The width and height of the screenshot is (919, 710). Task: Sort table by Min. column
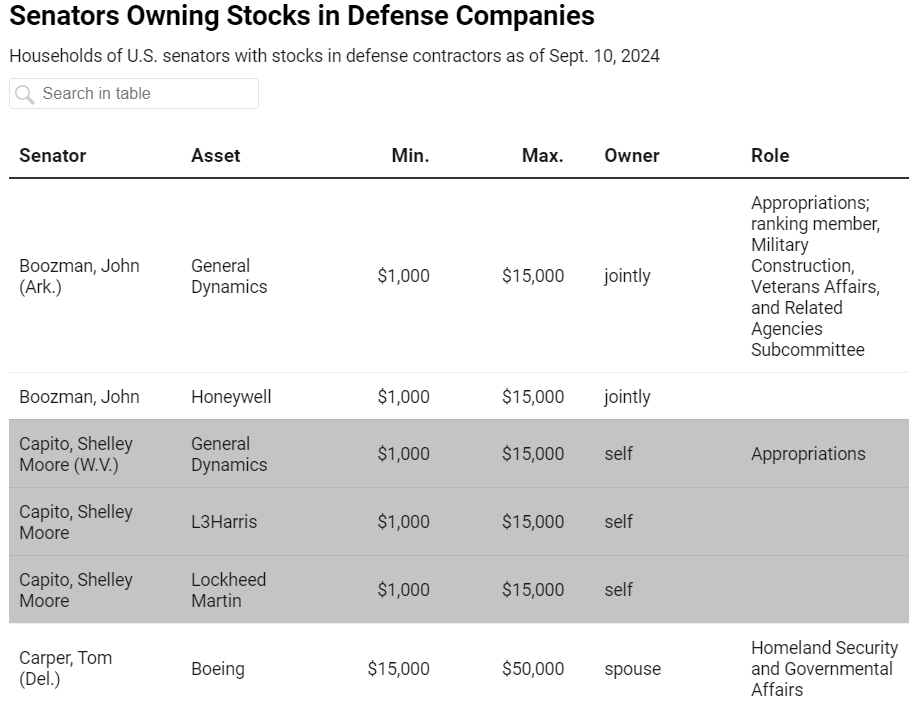[x=410, y=155]
